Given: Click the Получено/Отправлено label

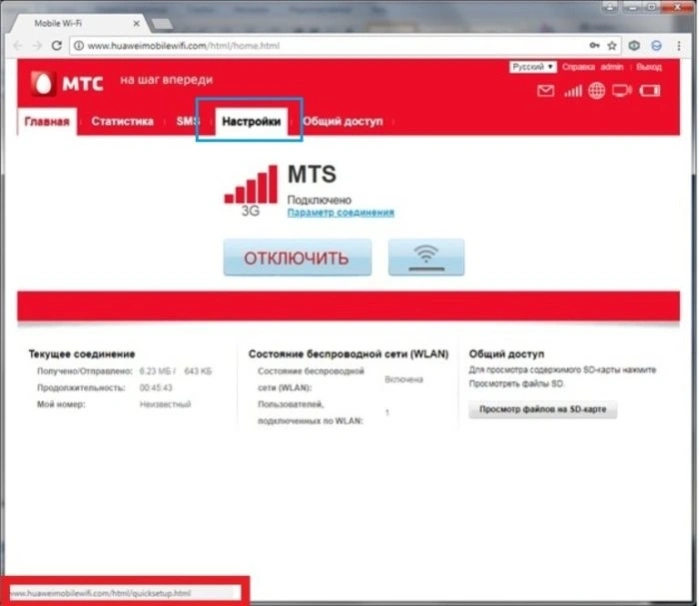Looking at the screenshot, I should coord(85,371).
